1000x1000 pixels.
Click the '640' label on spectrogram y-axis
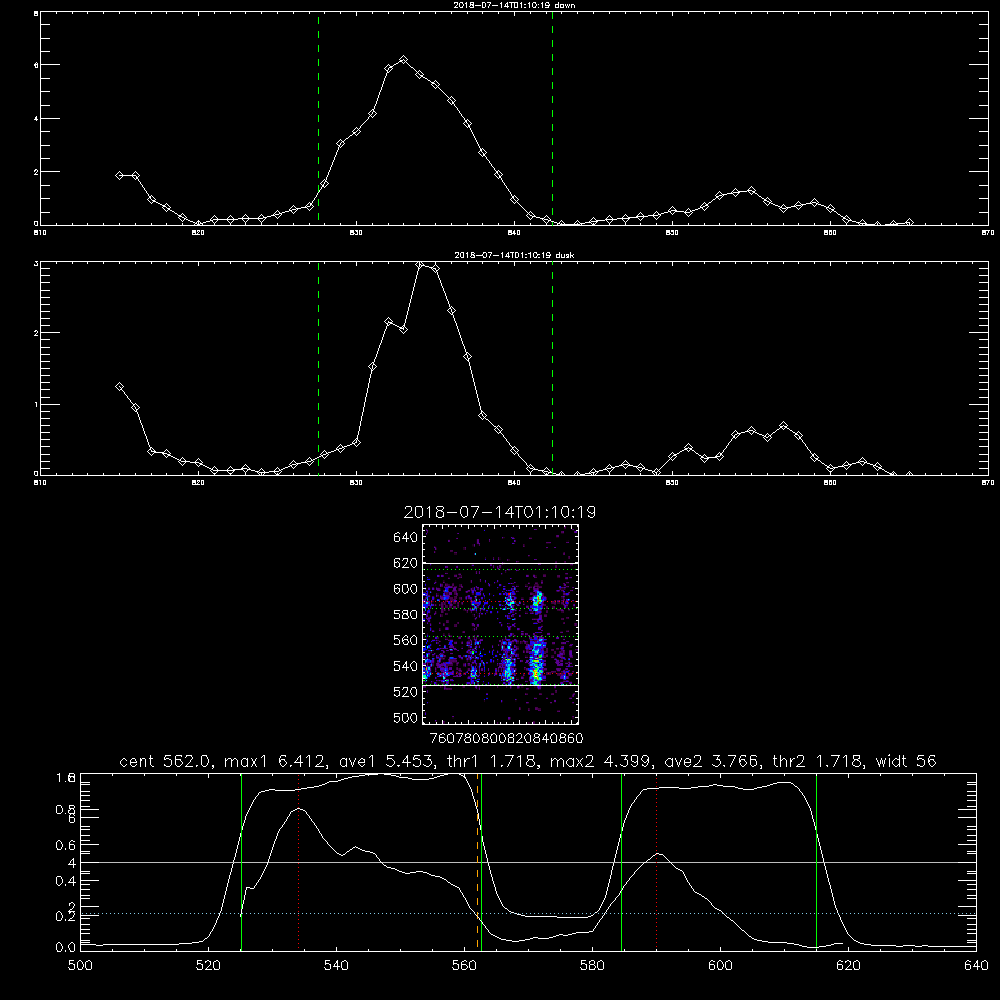(406, 537)
